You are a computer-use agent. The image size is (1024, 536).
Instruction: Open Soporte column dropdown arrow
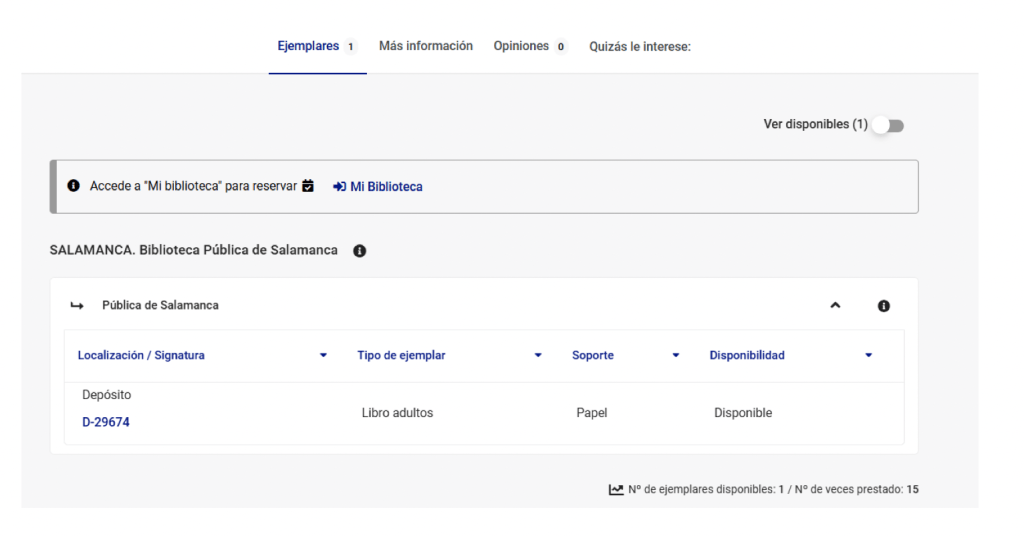coord(676,355)
